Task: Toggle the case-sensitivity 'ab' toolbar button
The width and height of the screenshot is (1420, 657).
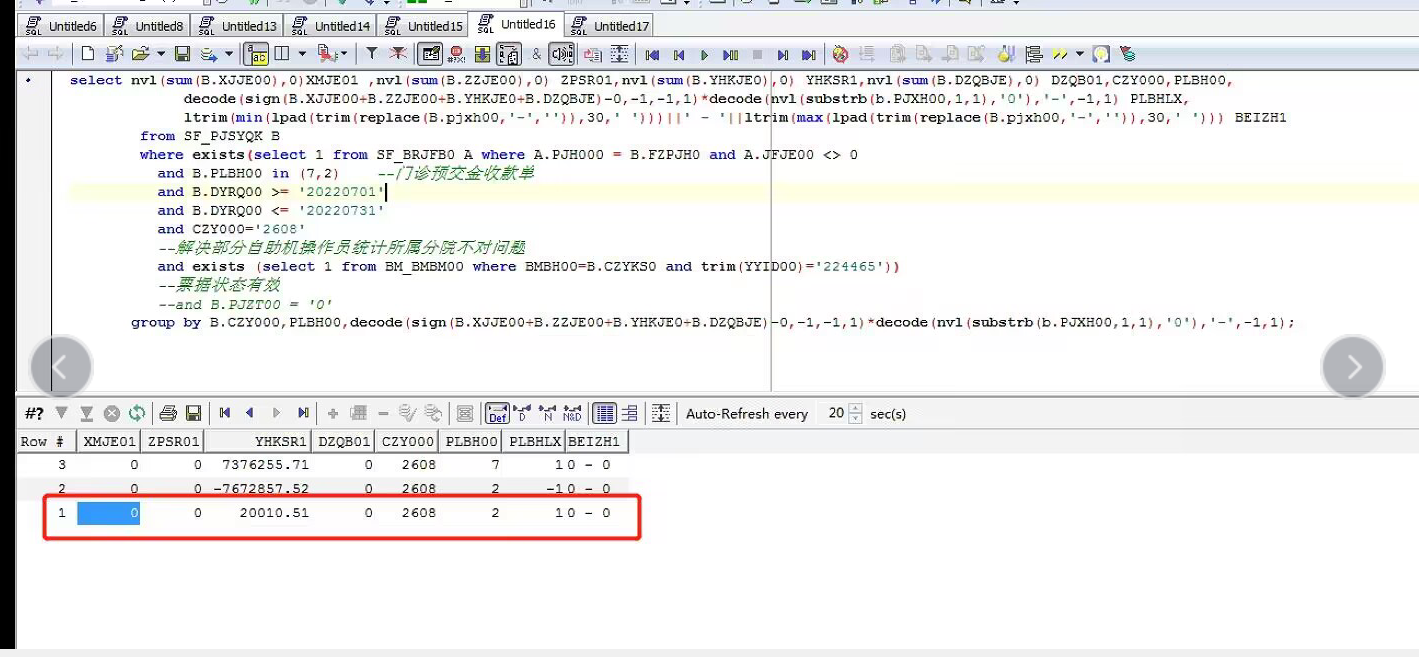Action: click(x=256, y=54)
